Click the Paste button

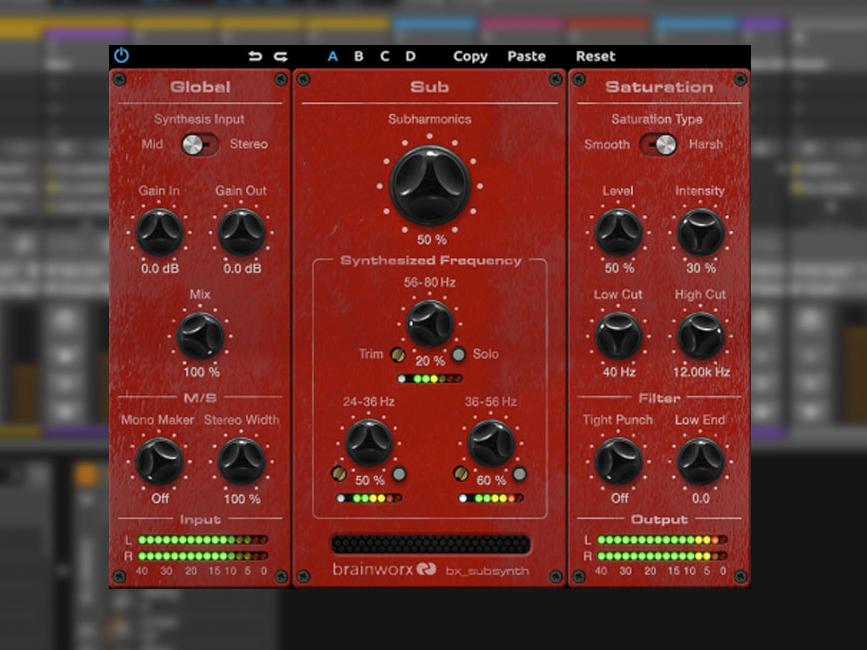[527, 57]
